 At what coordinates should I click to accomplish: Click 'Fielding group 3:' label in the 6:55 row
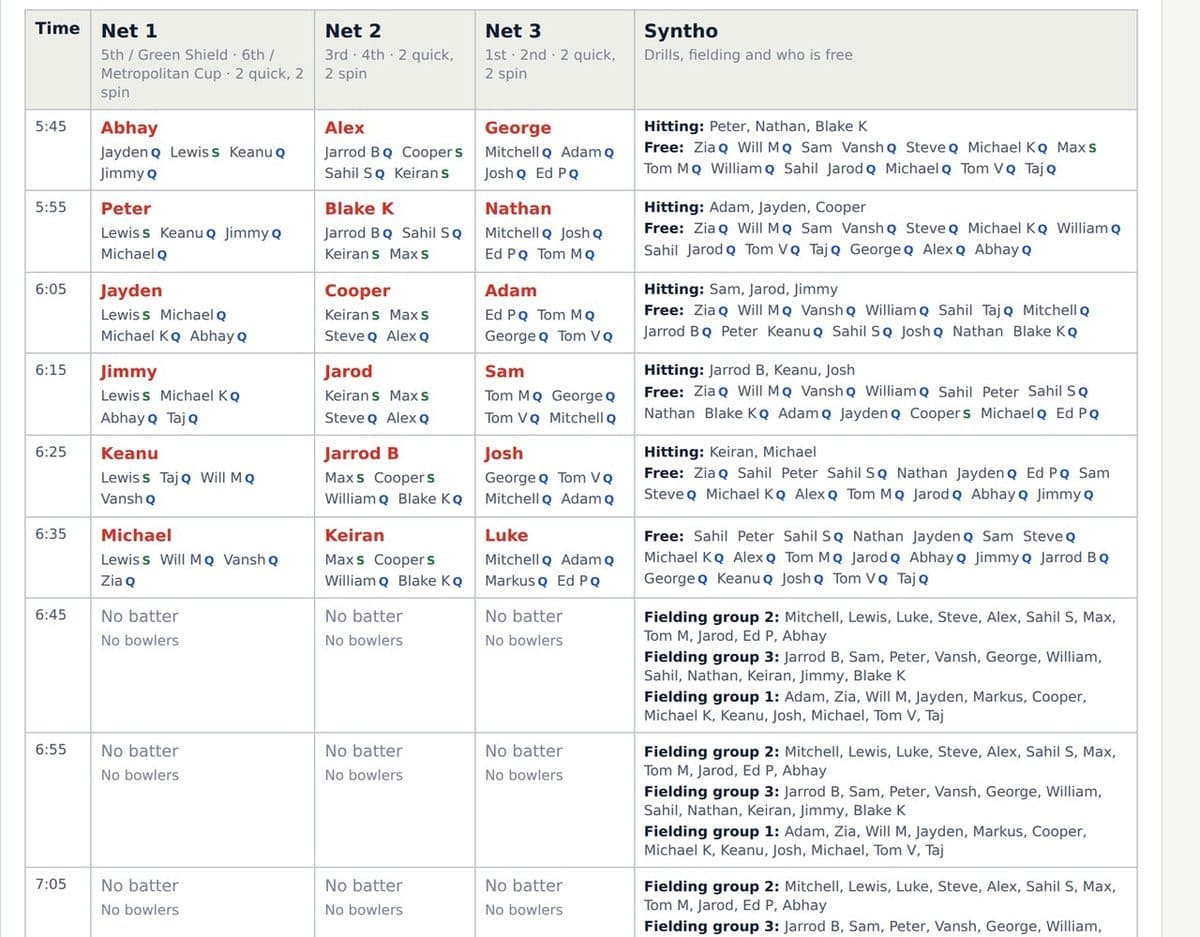[x=712, y=791]
